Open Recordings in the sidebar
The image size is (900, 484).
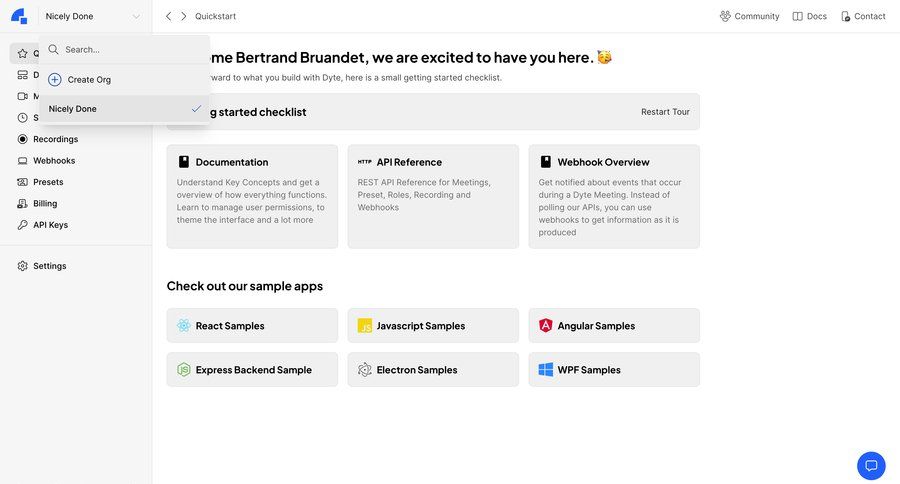pos(55,139)
